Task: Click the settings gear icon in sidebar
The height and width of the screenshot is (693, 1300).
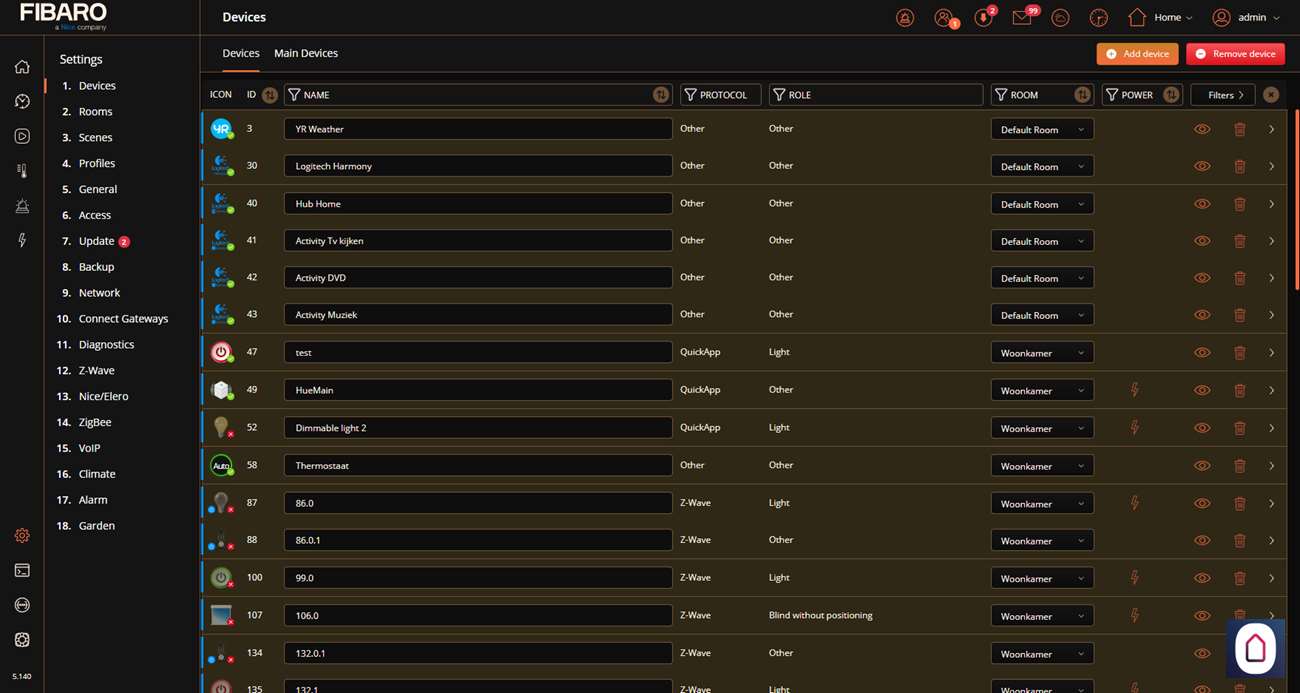Action: pos(22,536)
